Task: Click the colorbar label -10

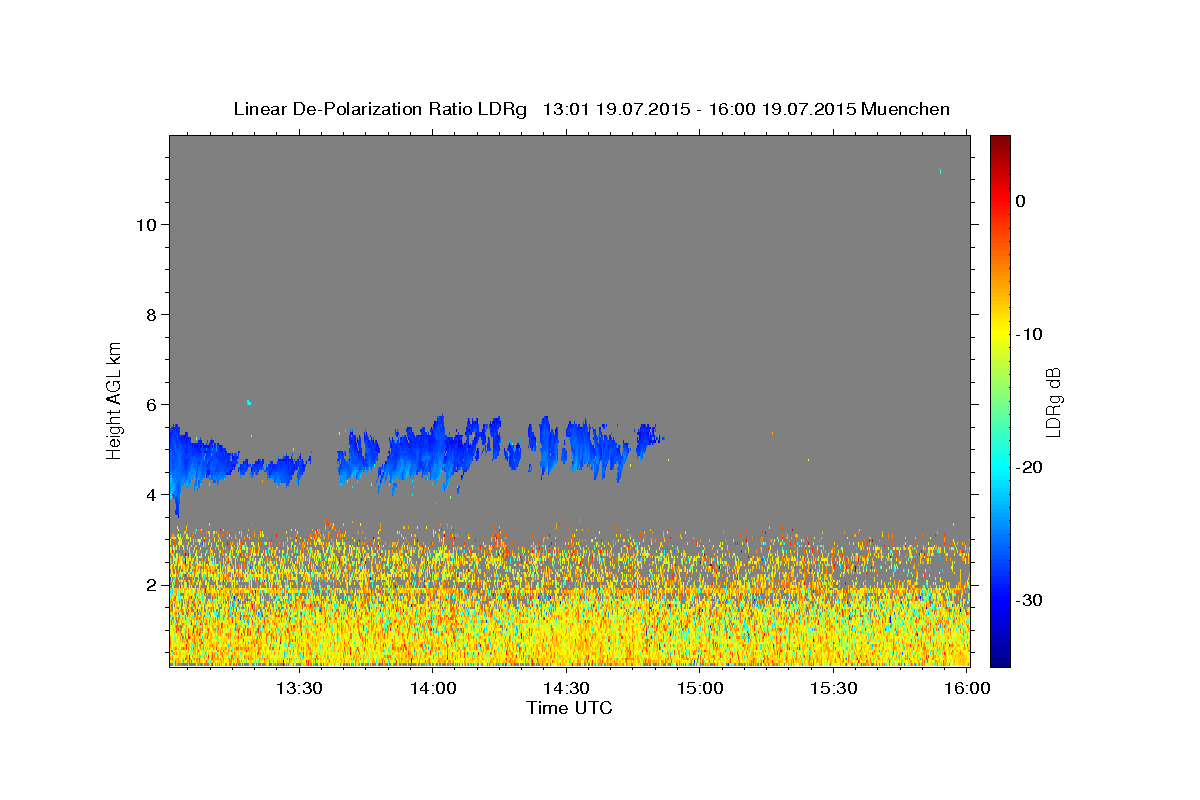Action: point(1029,334)
